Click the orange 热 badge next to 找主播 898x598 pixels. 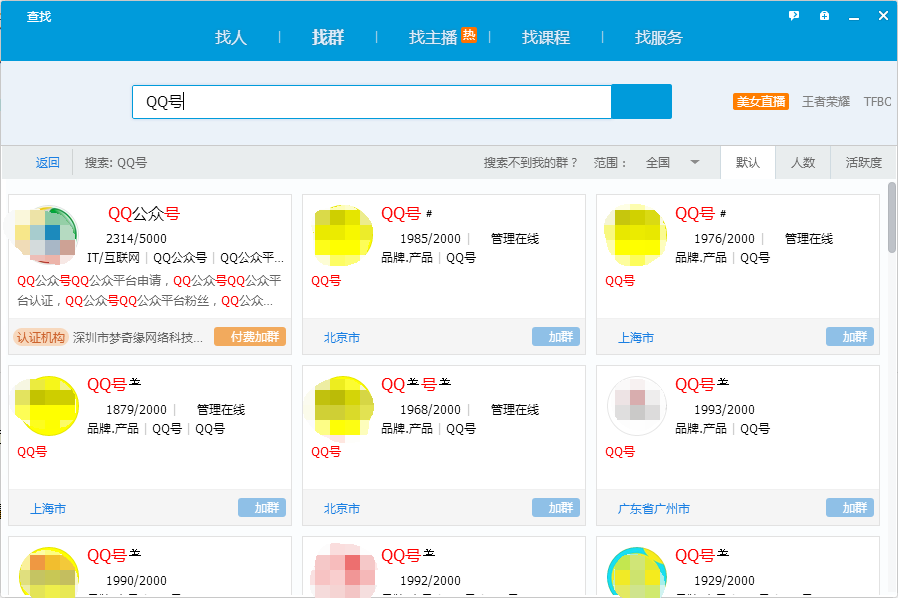tap(469, 35)
